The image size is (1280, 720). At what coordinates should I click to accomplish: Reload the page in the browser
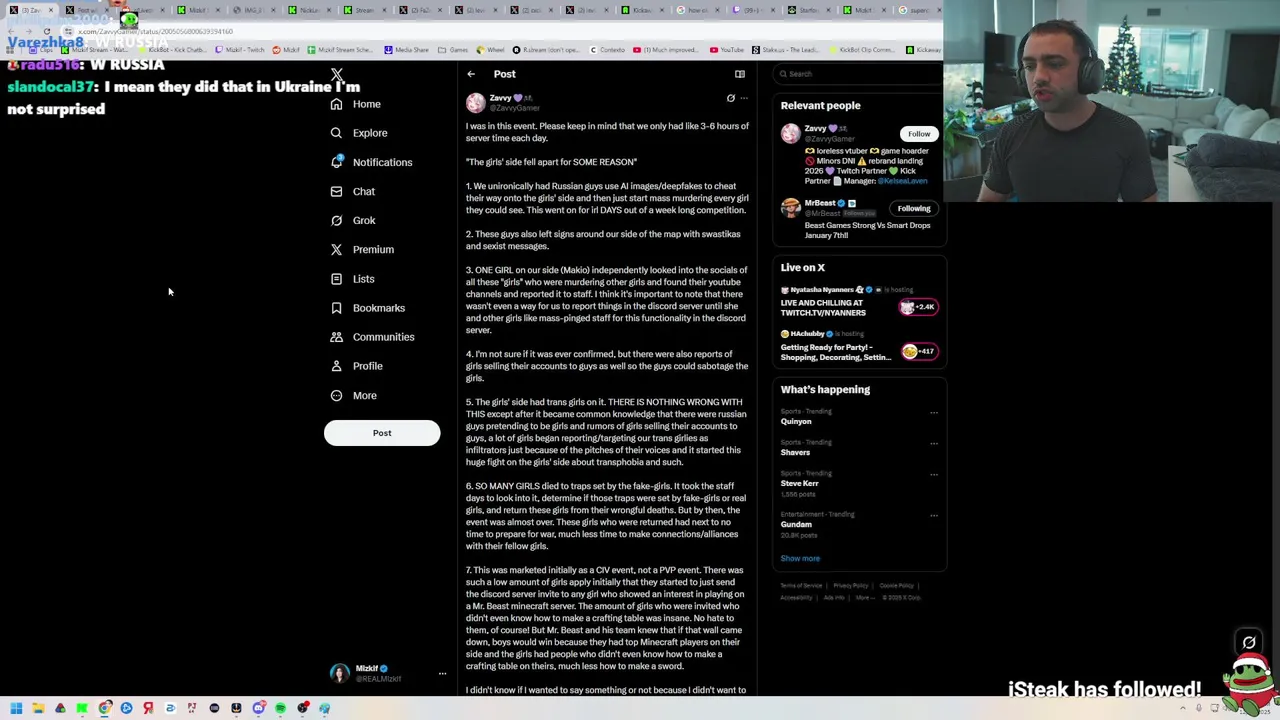coord(47,32)
